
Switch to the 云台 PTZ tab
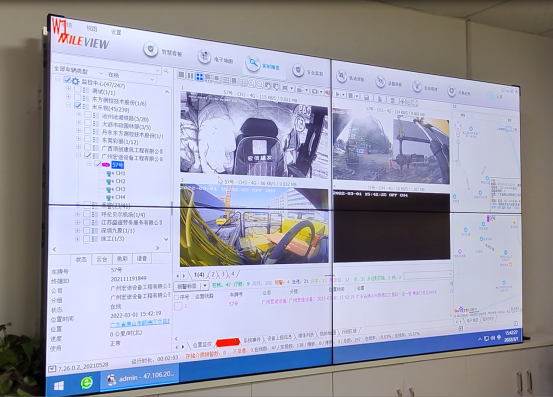[102, 259]
